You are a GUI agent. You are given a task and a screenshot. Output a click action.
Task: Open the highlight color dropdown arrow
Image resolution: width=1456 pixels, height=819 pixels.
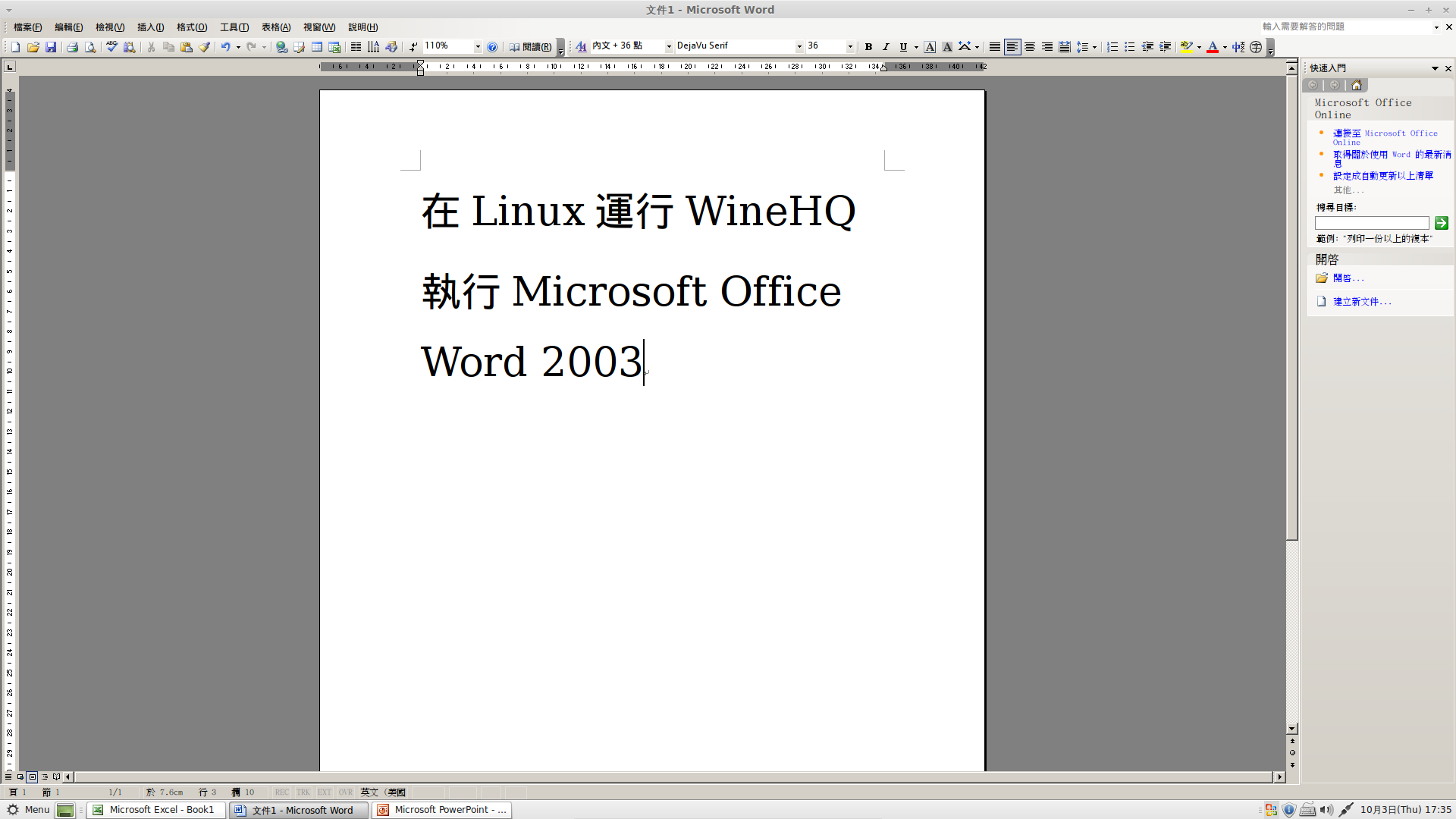pyautogui.click(x=1199, y=47)
